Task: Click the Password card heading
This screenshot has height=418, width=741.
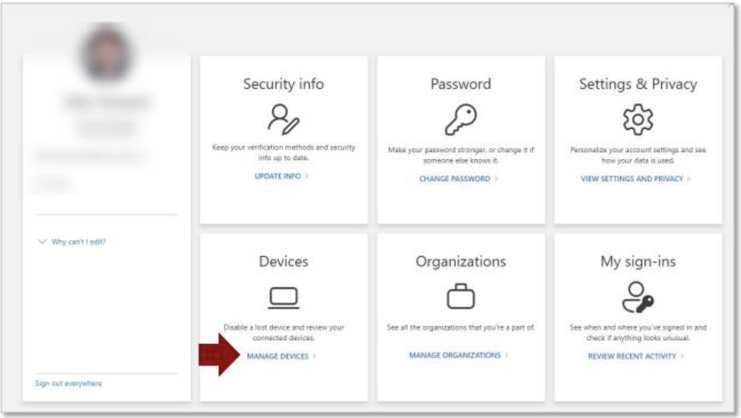Action: 461,84
